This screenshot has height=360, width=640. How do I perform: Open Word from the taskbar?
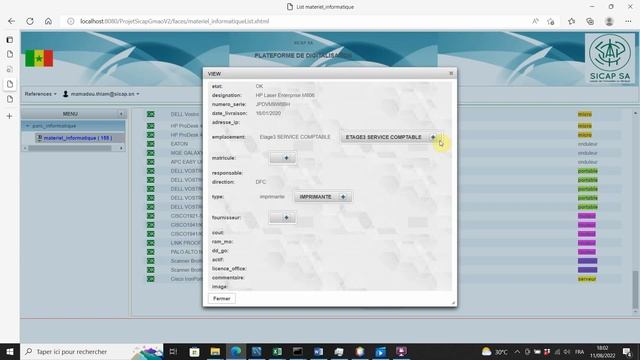coord(319,351)
